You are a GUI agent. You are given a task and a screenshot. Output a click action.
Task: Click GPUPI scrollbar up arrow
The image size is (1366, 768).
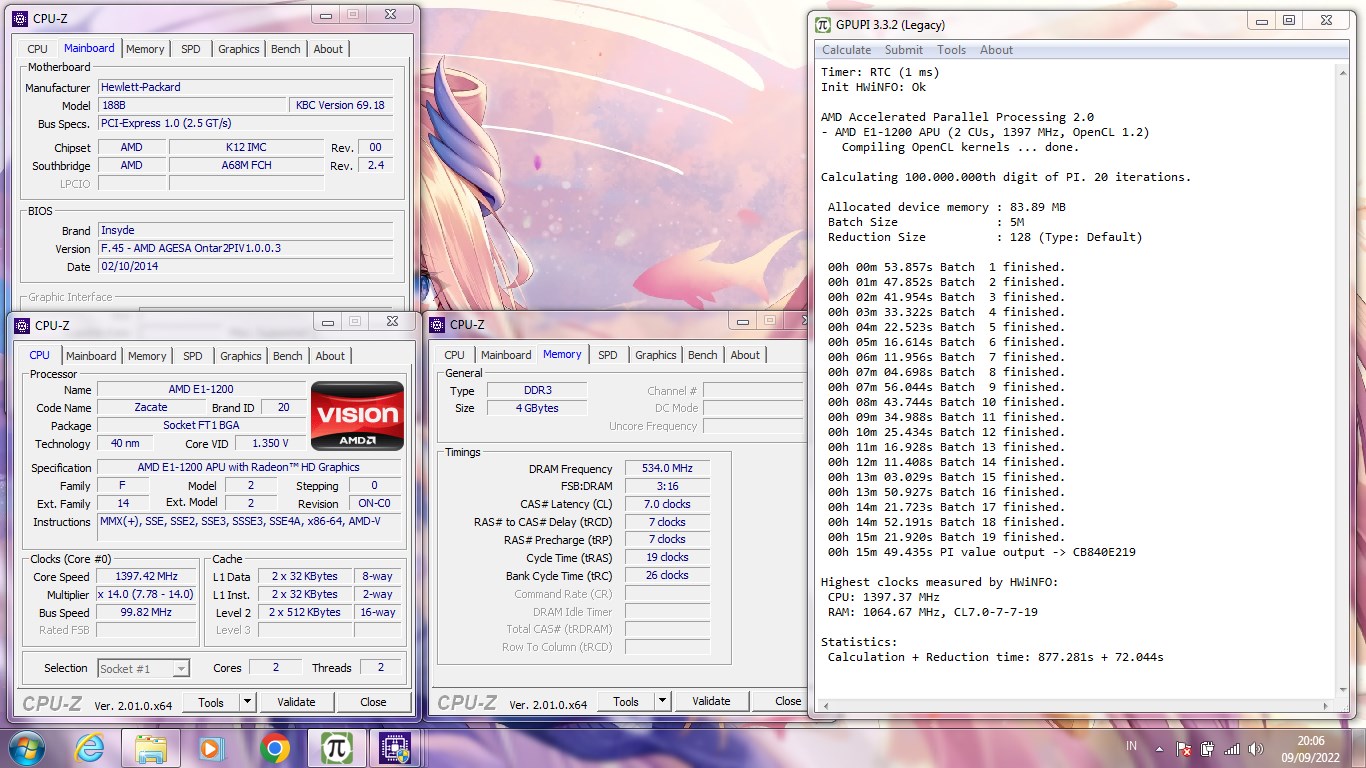1341,72
